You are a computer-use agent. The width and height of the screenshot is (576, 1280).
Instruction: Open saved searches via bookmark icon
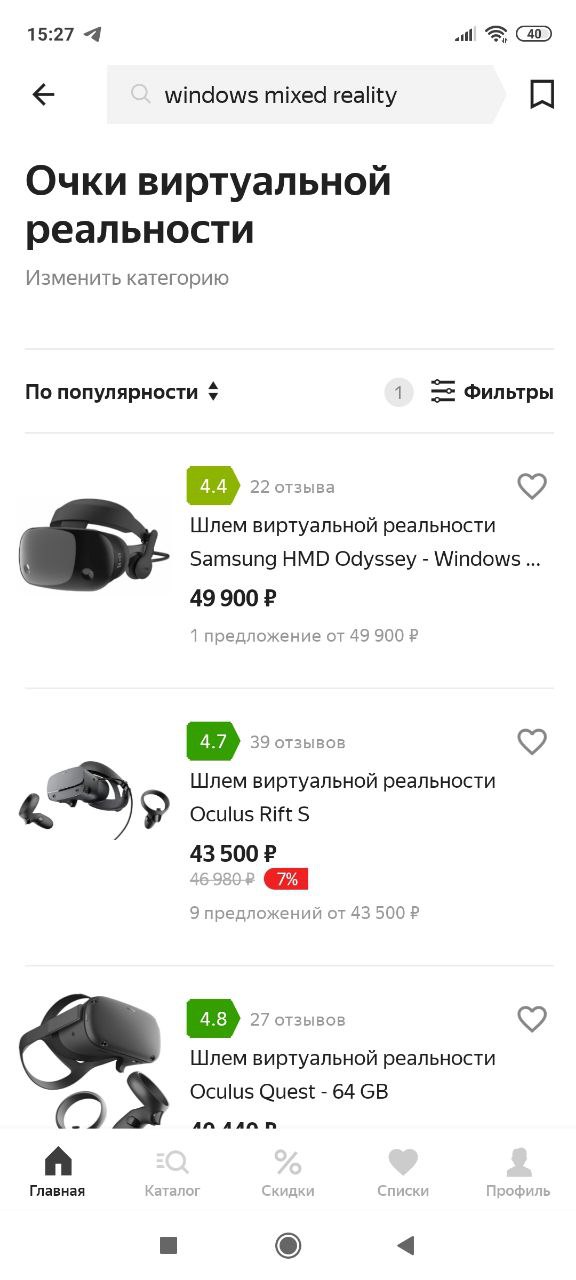tap(542, 95)
